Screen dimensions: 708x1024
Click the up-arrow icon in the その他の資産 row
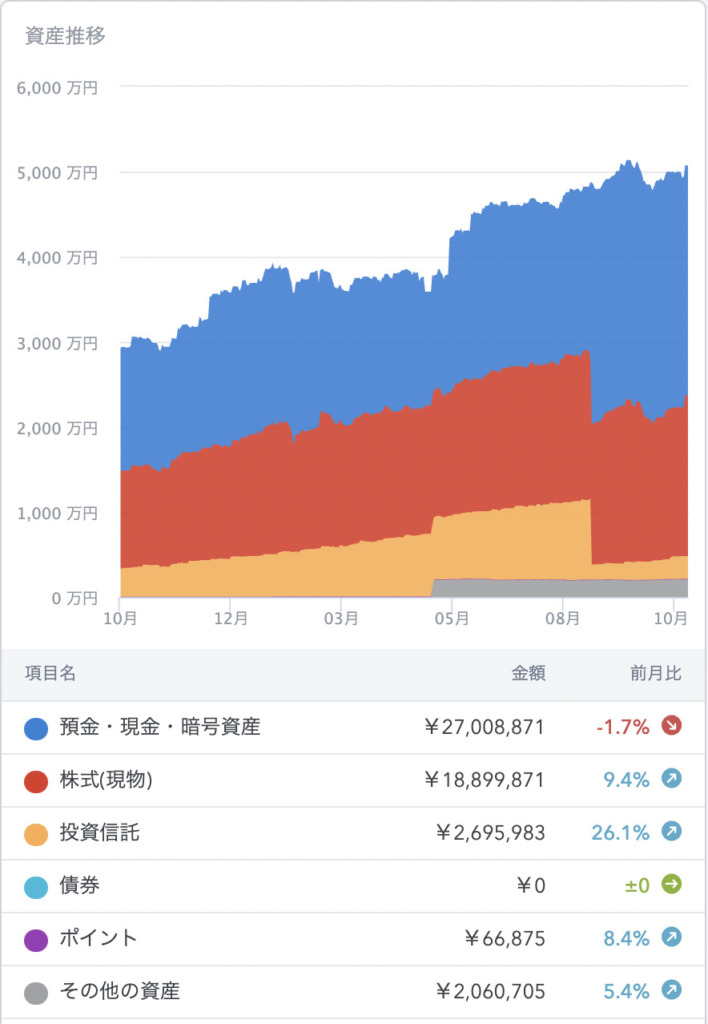point(671,990)
